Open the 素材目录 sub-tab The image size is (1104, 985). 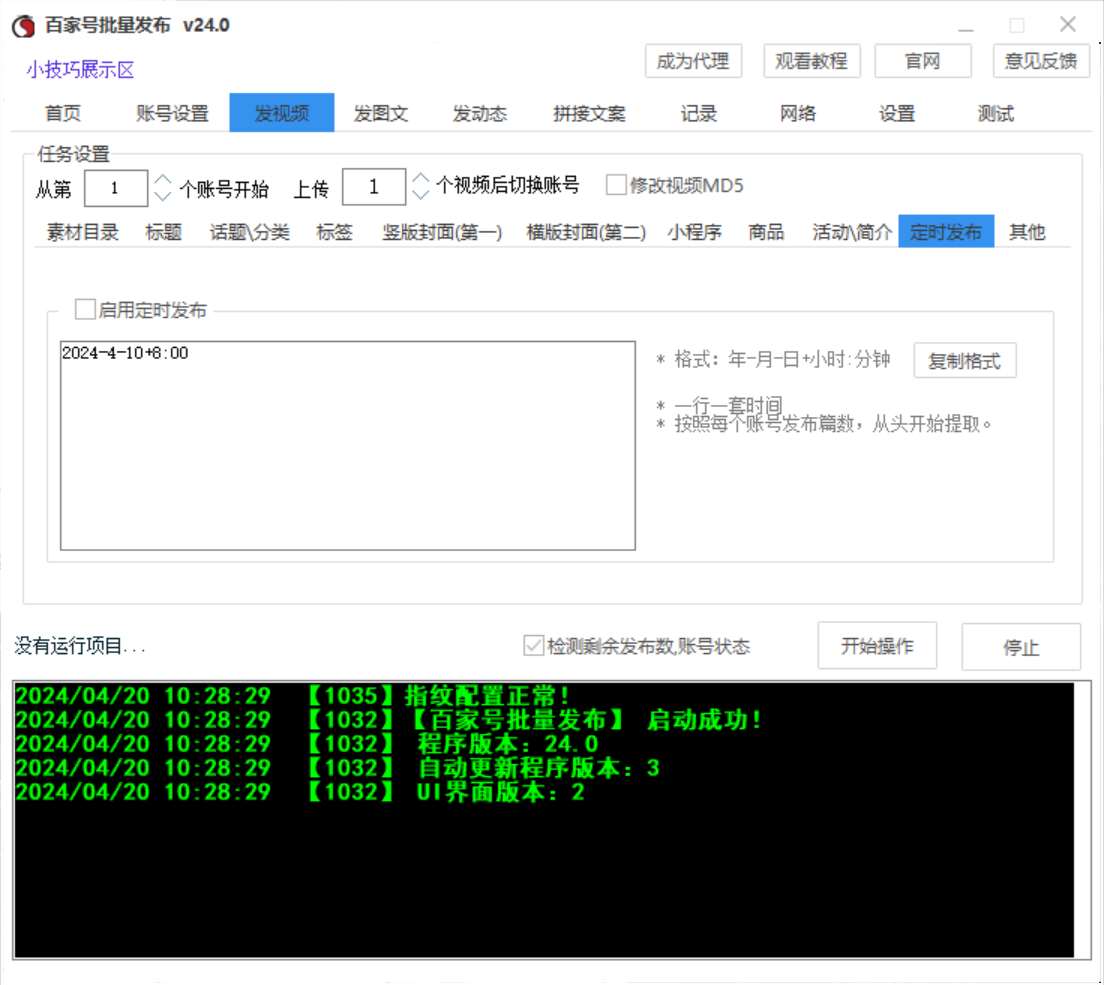82,232
